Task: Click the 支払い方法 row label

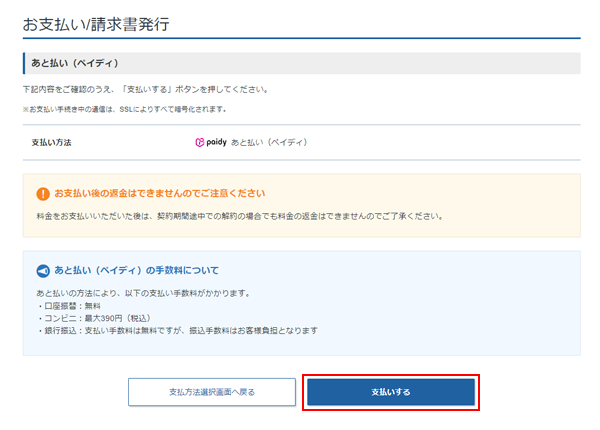Action: click(52, 143)
